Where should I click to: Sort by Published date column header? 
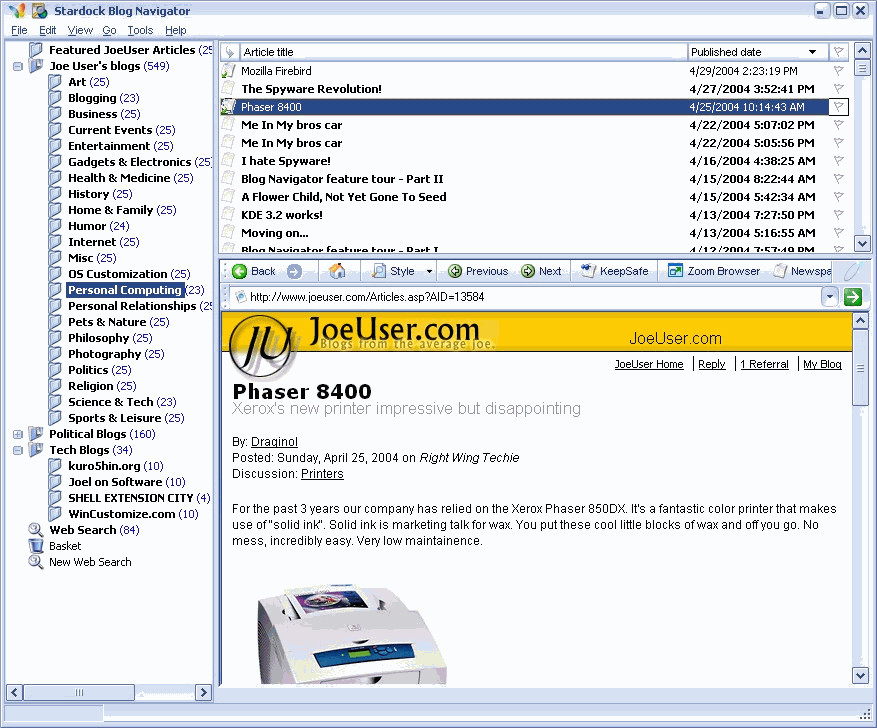(x=757, y=52)
